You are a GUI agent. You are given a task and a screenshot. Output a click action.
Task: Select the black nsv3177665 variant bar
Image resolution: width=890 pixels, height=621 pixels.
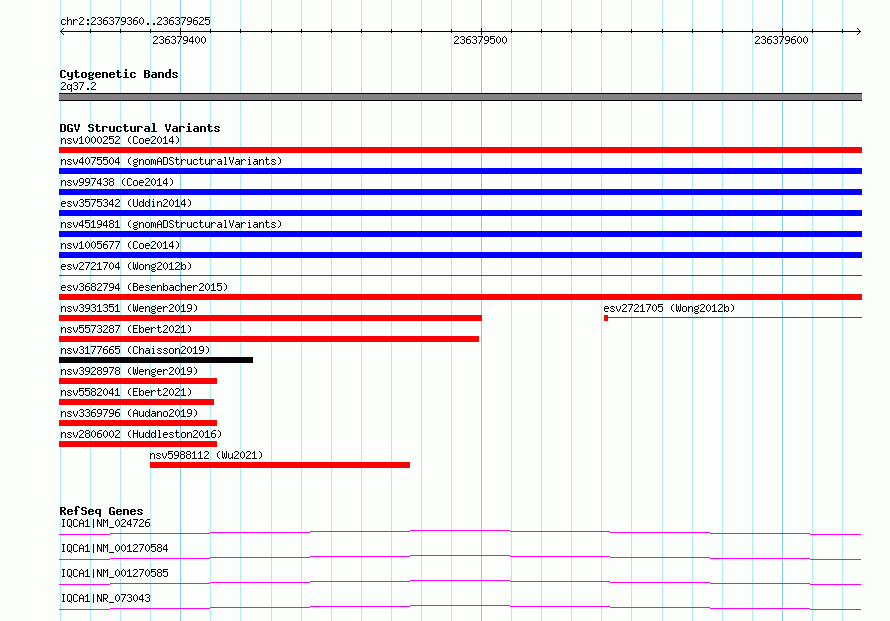coord(156,360)
